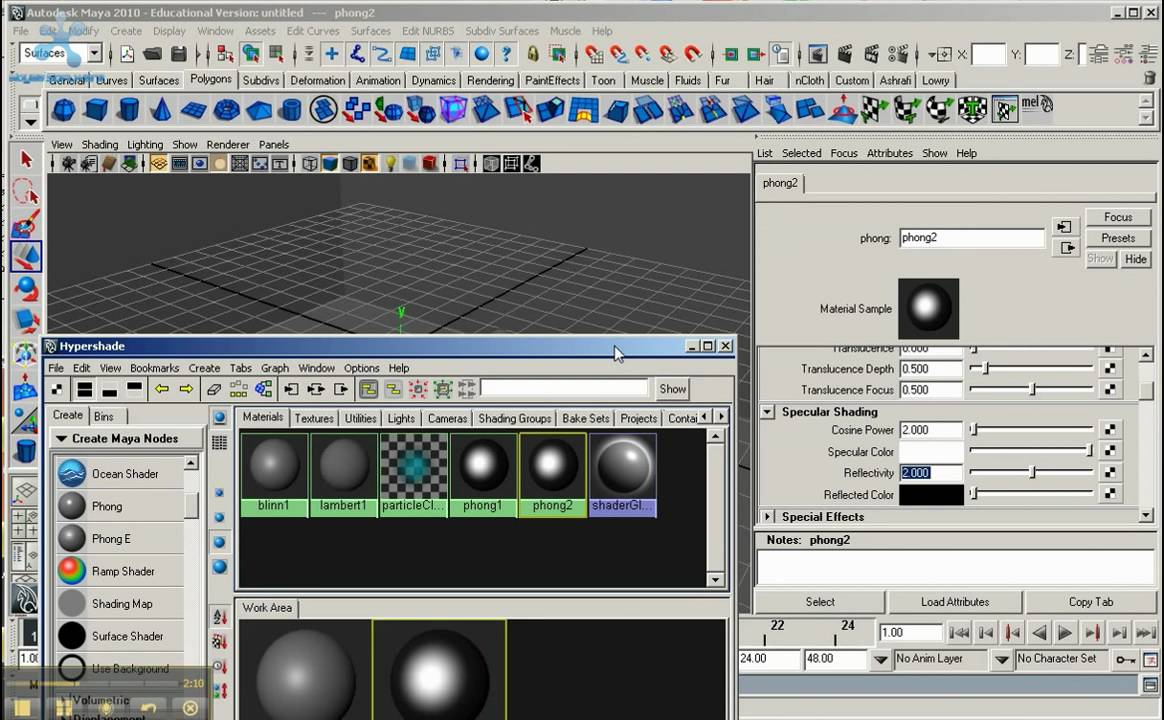Image resolution: width=1164 pixels, height=720 pixels.
Task: Select the arrow Select tool in toolbox
Action: pyautogui.click(x=26, y=159)
